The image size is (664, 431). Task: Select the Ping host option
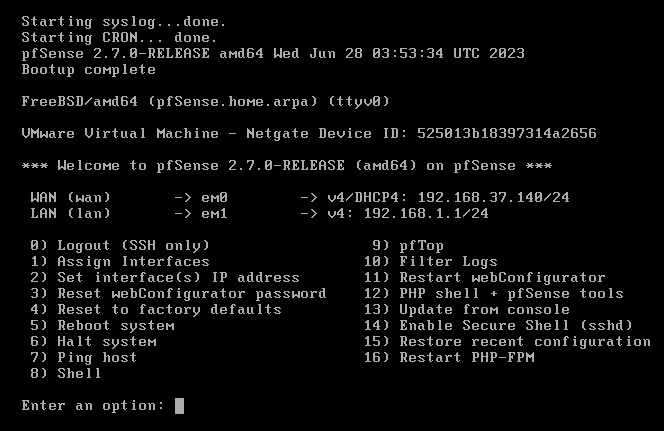[x=97, y=357]
